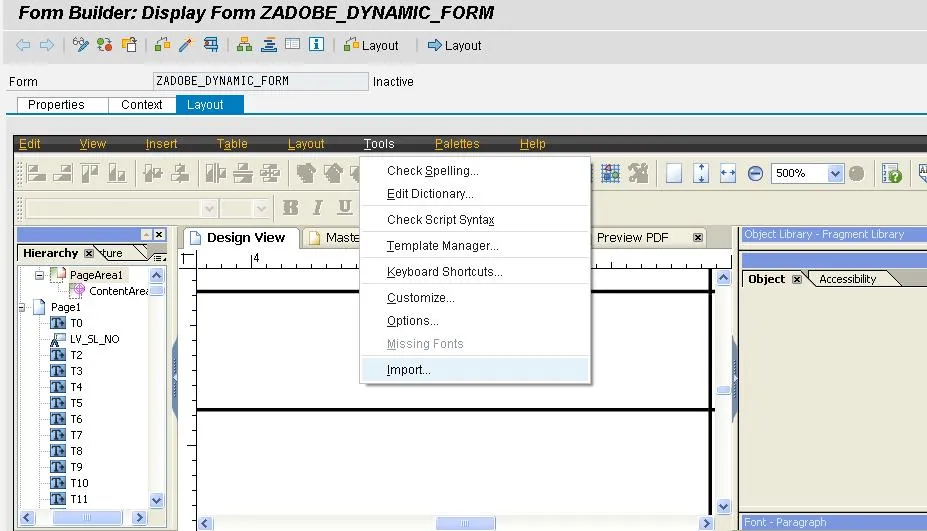
Task: Choose Keyboard Shortcuts menu entry
Action: 475,271
